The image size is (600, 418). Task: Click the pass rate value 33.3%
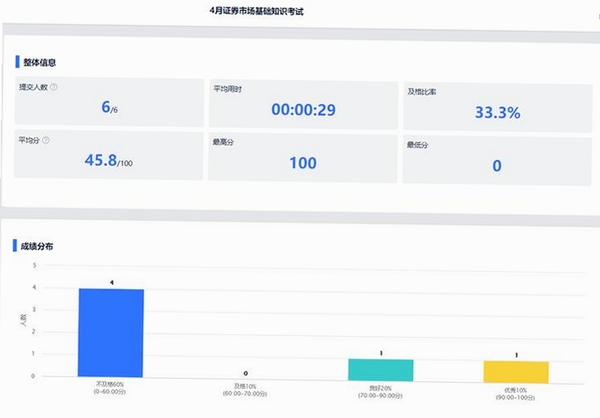tap(497, 113)
